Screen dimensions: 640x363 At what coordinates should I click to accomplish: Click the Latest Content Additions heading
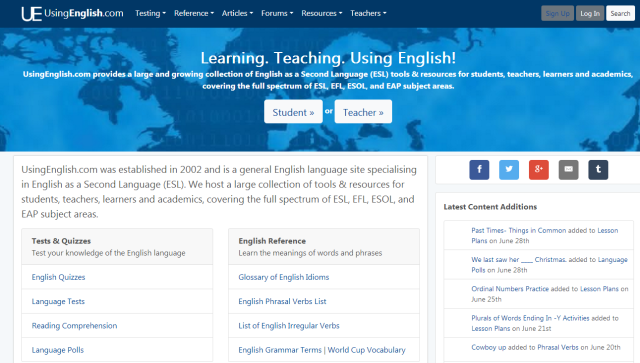point(490,207)
